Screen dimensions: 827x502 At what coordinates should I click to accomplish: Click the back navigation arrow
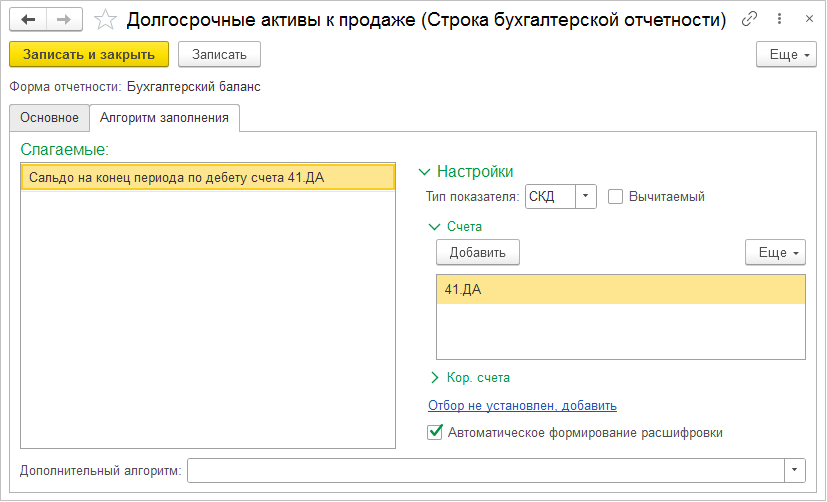28,20
